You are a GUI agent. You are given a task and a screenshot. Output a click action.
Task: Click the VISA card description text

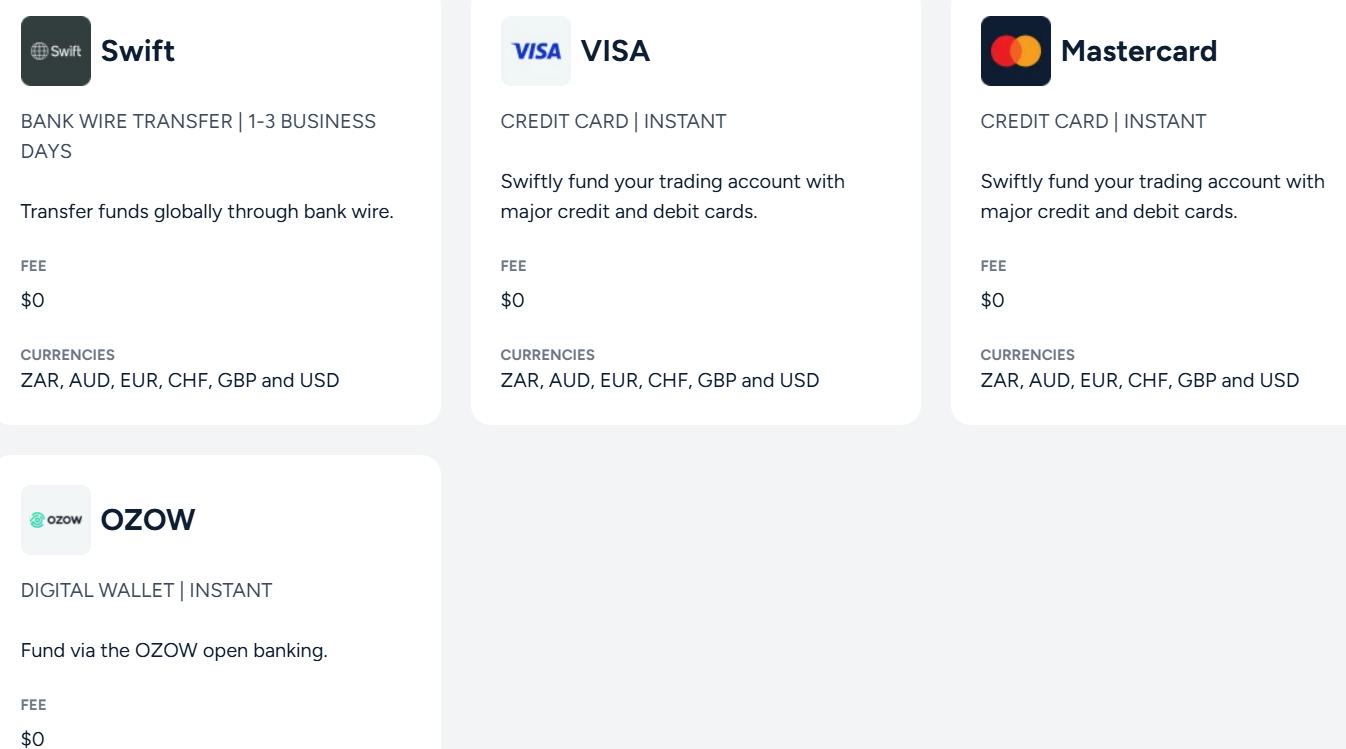click(x=672, y=196)
